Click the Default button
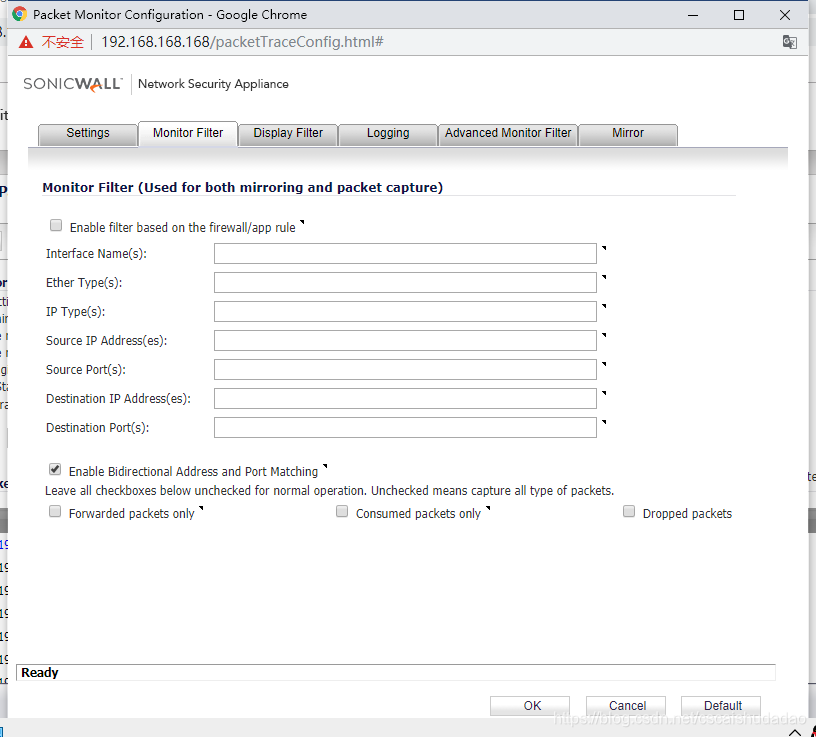816x737 pixels. [721, 706]
